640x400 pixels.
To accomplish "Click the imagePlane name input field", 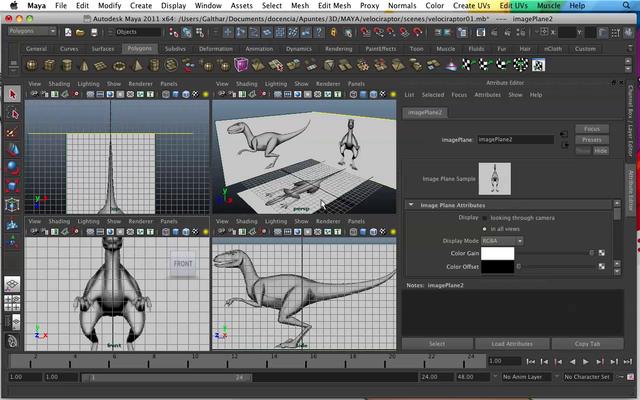I will (x=516, y=140).
